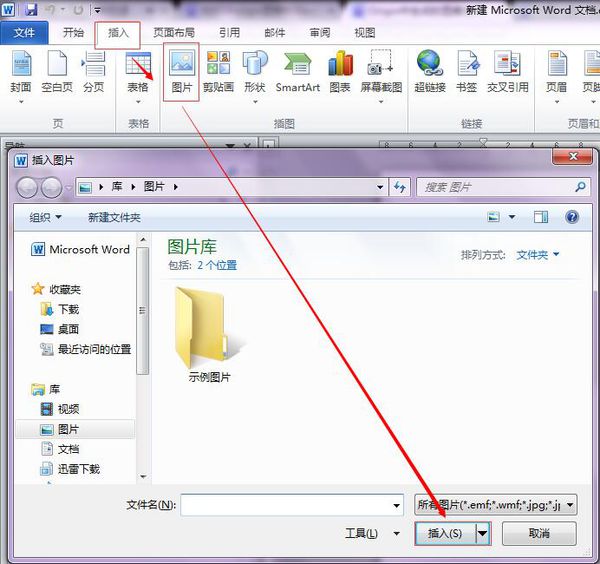The image size is (600, 564).
Task: Open 迅雷下载 in sidebar
Action: [70, 469]
